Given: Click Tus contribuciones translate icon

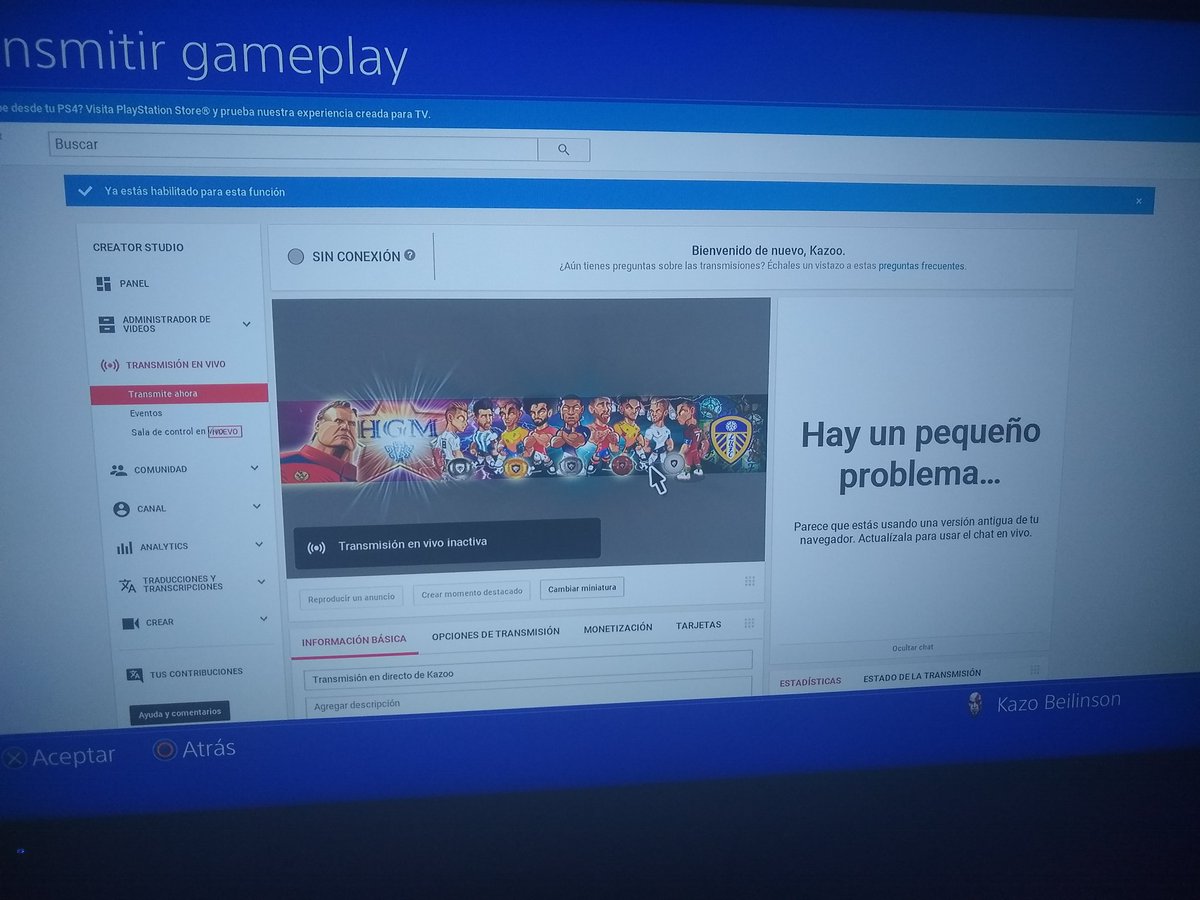Looking at the screenshot, I should (134, 675).
